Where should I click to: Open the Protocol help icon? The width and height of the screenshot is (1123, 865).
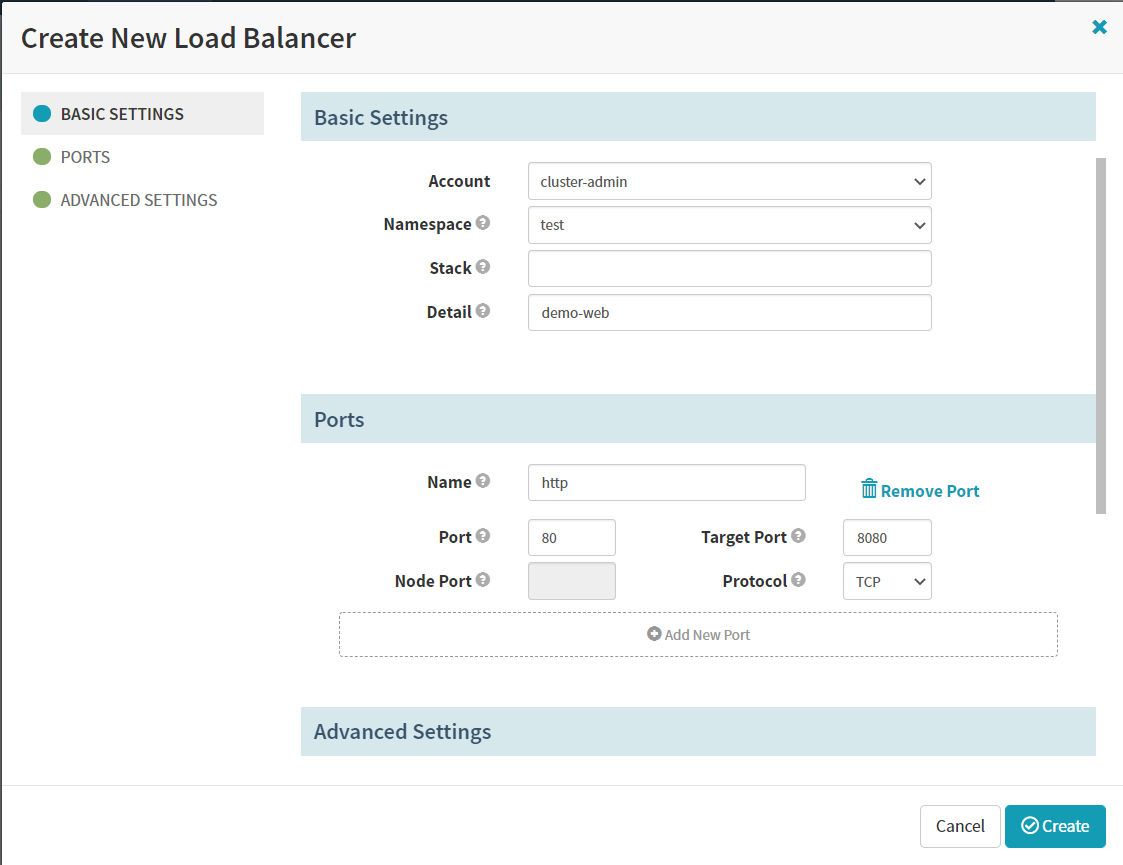click(x=799, y=579)
